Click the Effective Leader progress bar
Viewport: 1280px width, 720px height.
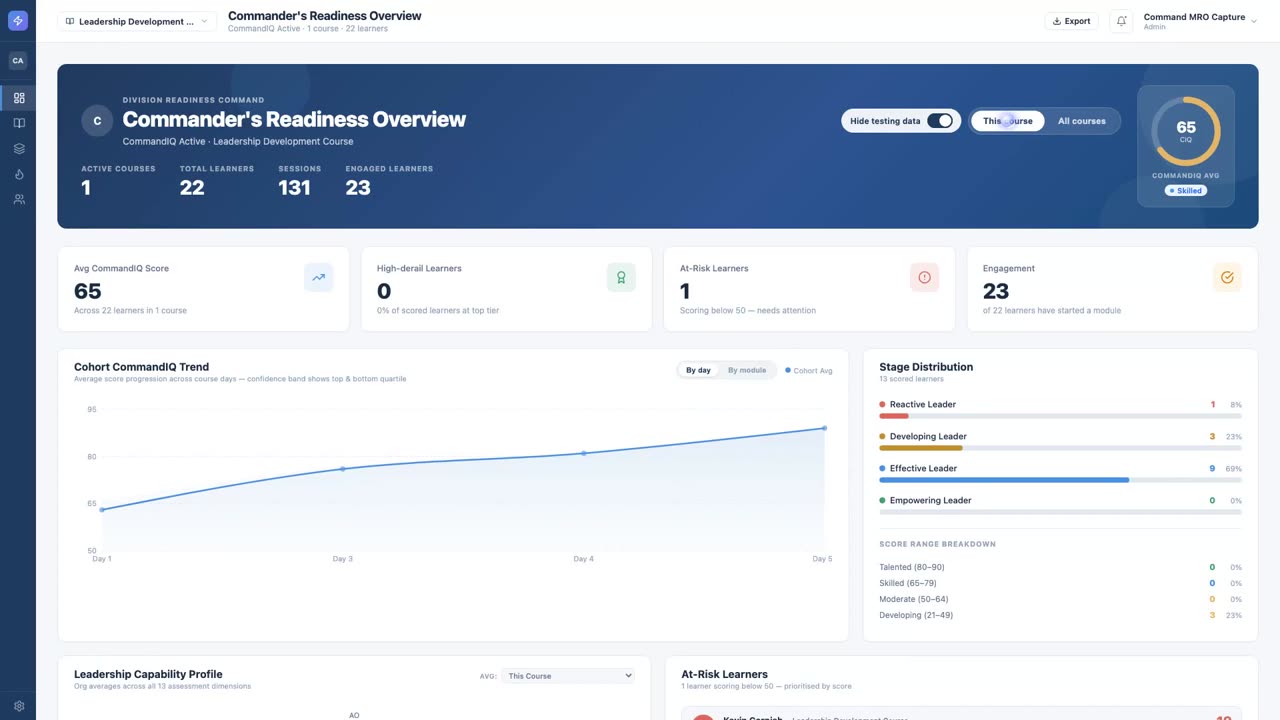pos(1060,480)
